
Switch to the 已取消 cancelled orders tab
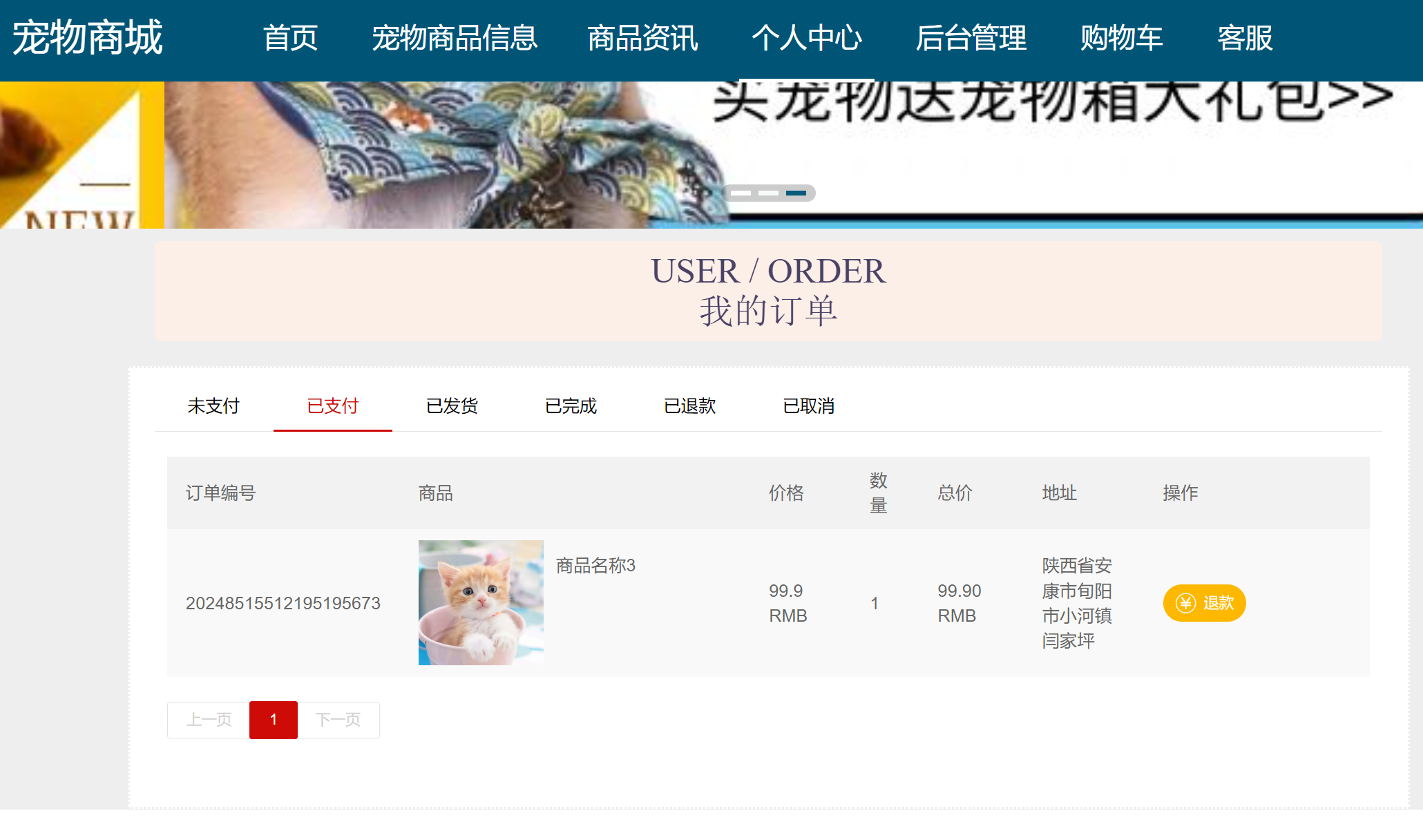(x=808, y=406)
